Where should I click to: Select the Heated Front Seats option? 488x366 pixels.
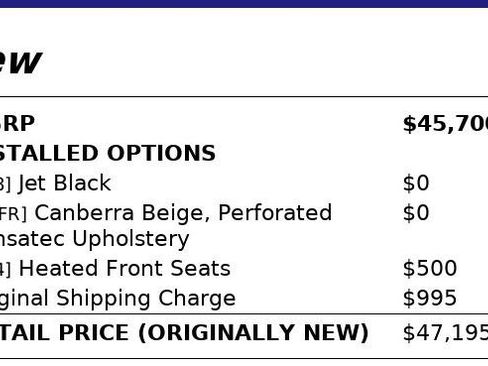(x=125, y=269)
